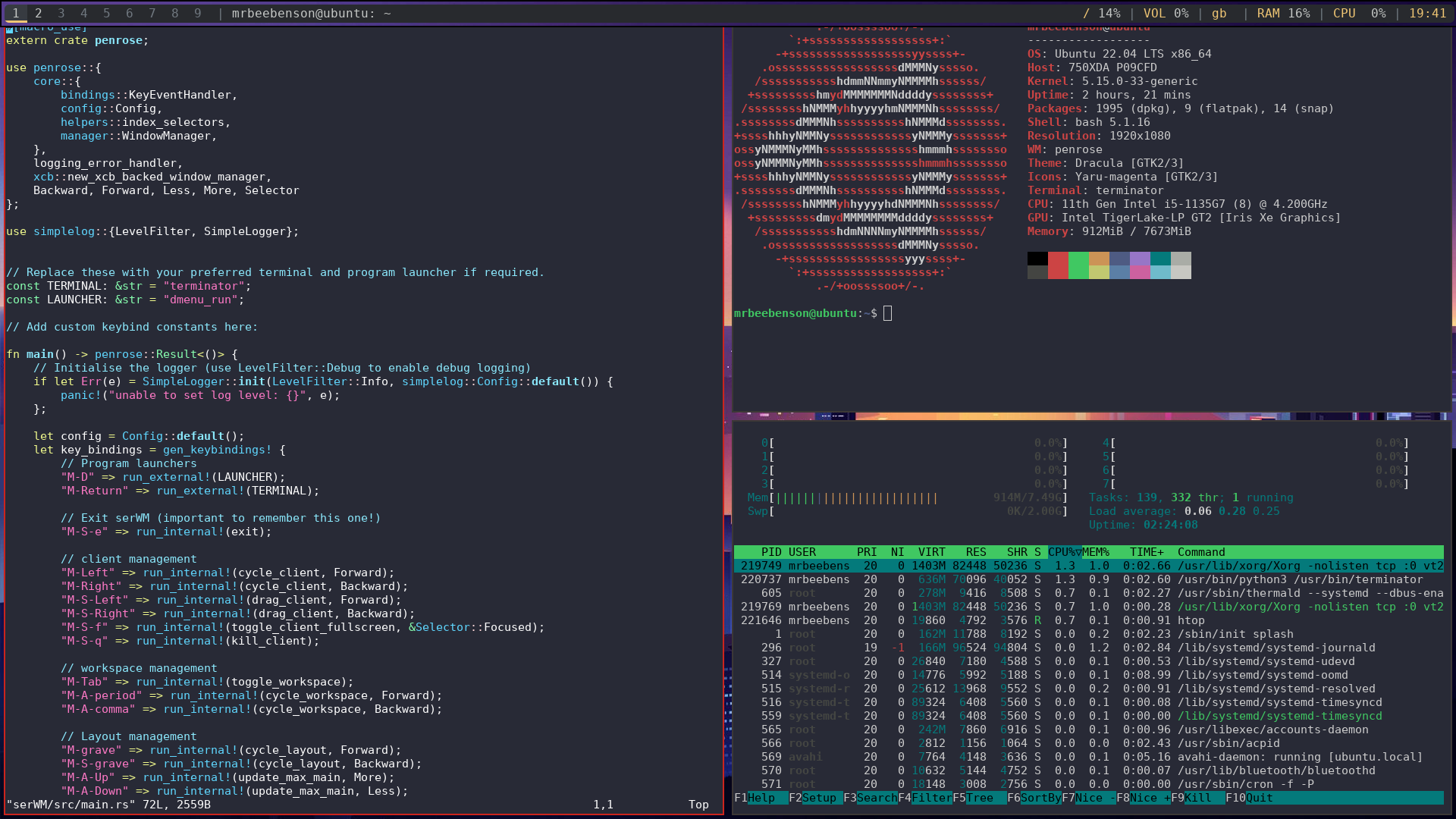
Task: Switch to workspace 2 in status bar
Action: click(39, 13)
